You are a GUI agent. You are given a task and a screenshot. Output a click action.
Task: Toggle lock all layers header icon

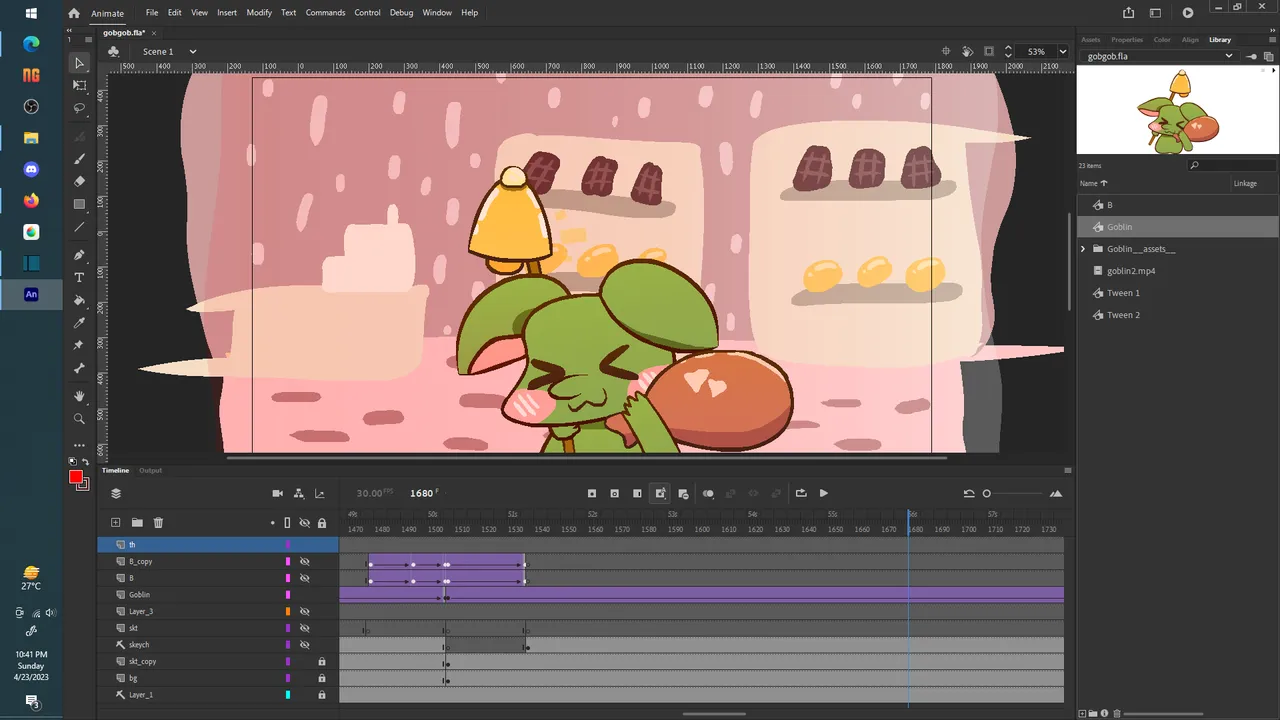(x=322, y=523)
